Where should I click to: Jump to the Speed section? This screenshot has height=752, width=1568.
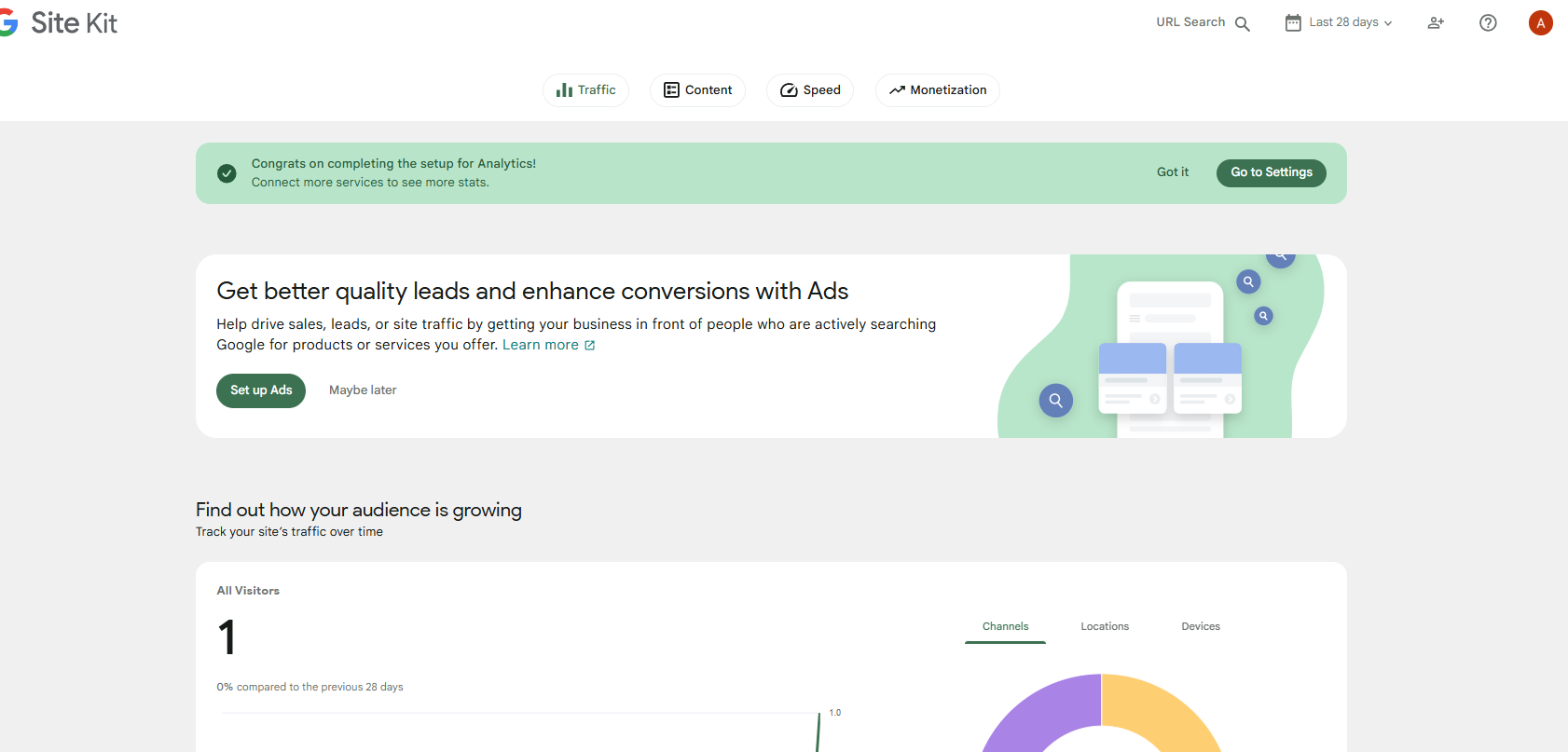(810, 90)
